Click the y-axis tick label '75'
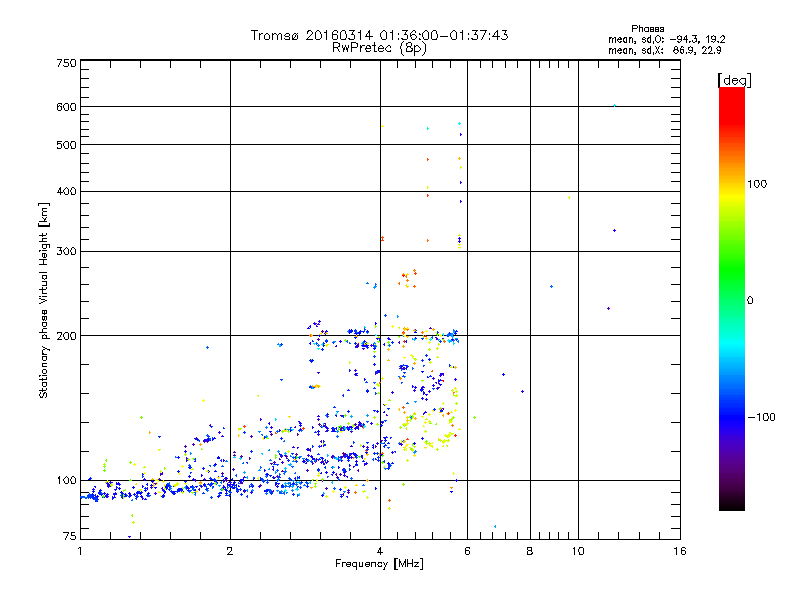Viewport: 800px width, 600px height. [70, 536]
